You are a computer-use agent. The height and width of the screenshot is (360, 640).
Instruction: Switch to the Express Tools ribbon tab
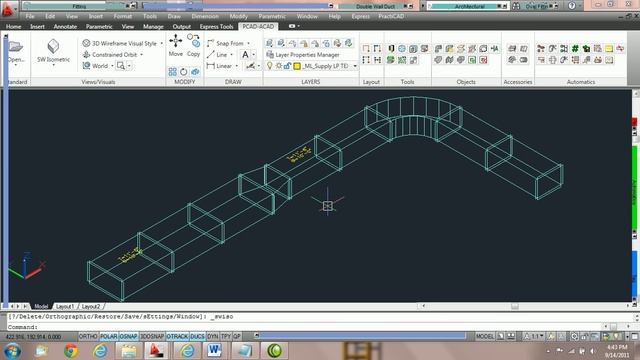216,27
